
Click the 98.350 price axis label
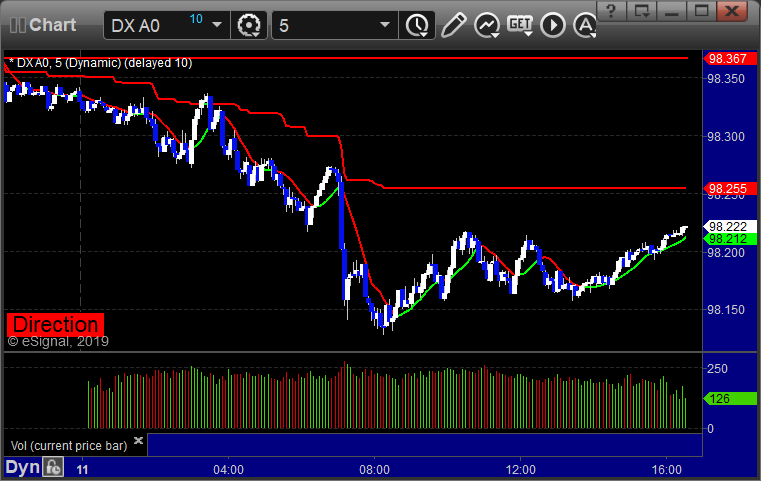pos(726,79)
